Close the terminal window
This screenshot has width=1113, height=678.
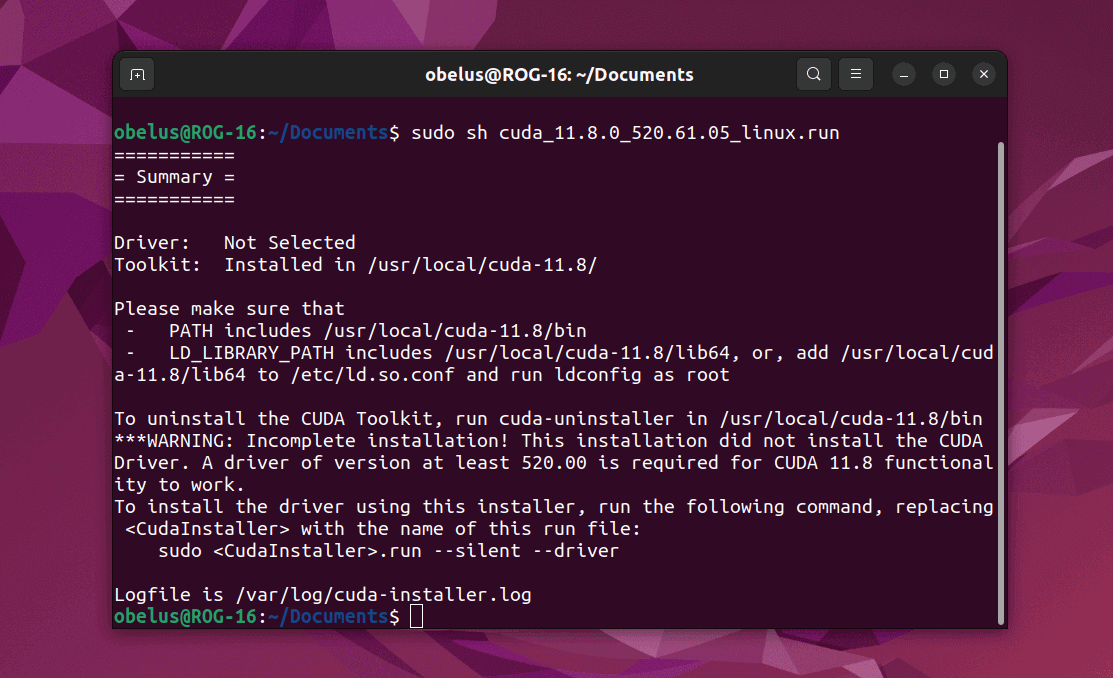(984, 74)
